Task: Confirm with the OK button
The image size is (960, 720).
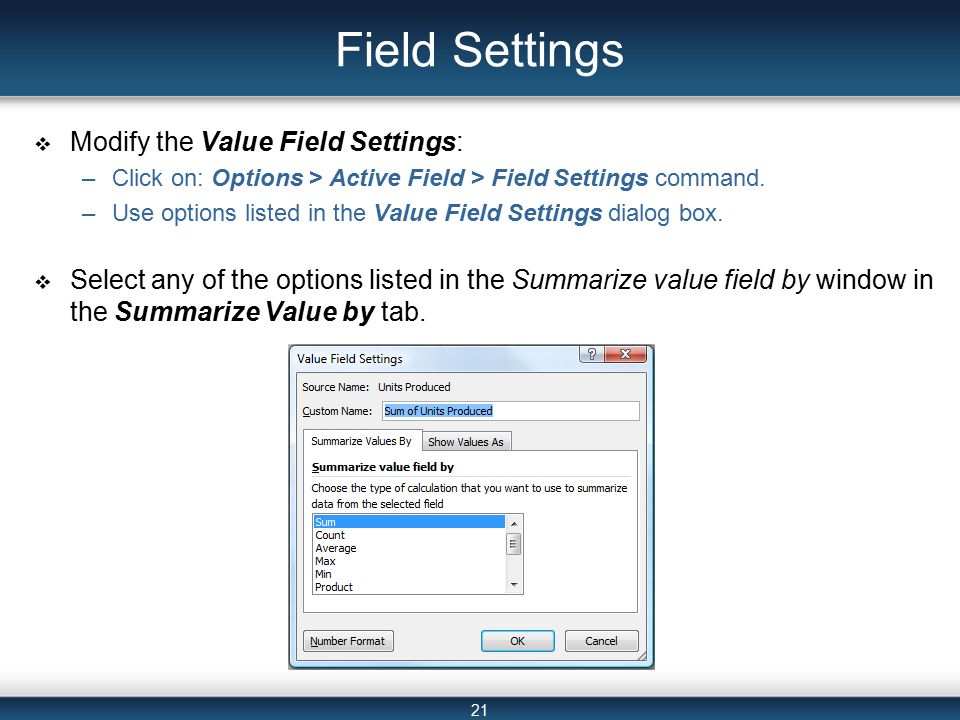Action: (x=517, y=641)
